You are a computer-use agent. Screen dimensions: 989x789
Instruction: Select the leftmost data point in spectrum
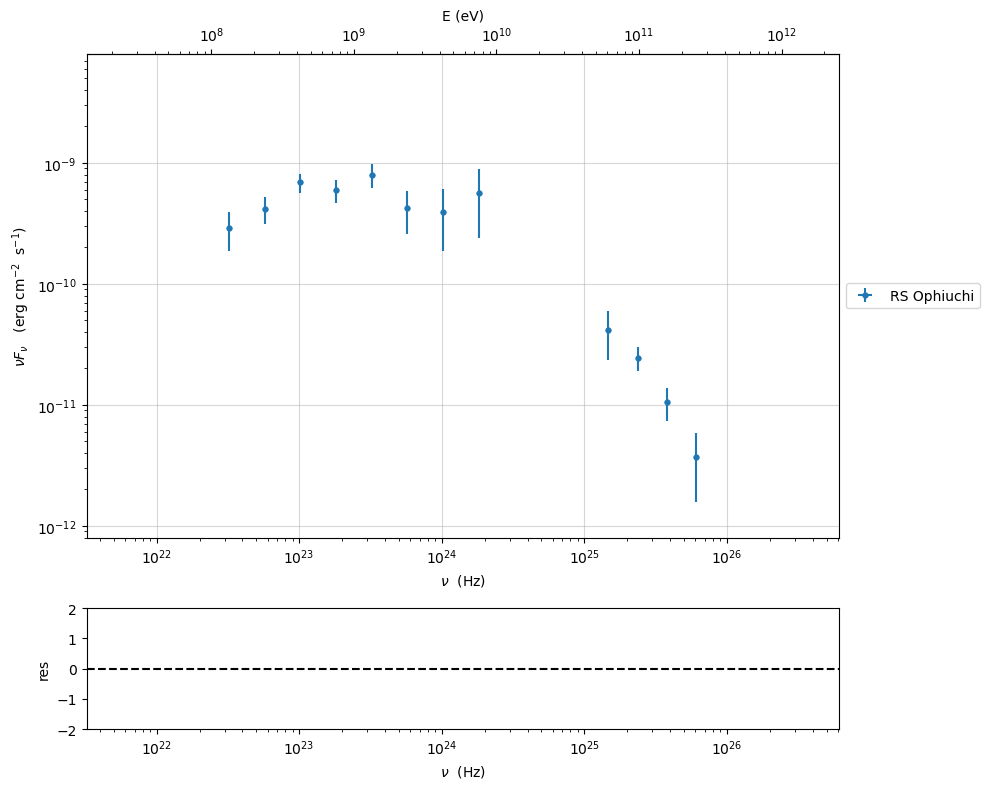(229, 228)
